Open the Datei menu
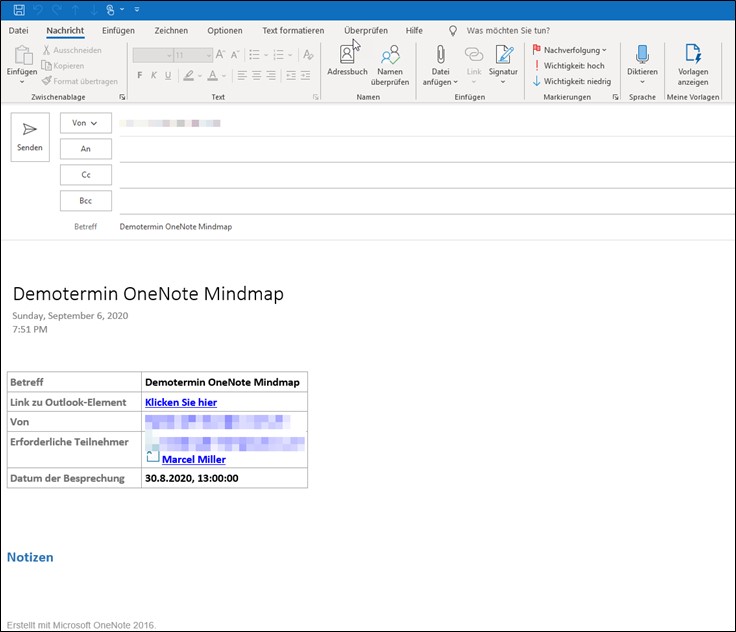The height and width of the screenshot is (632, 736). point(18,31)
